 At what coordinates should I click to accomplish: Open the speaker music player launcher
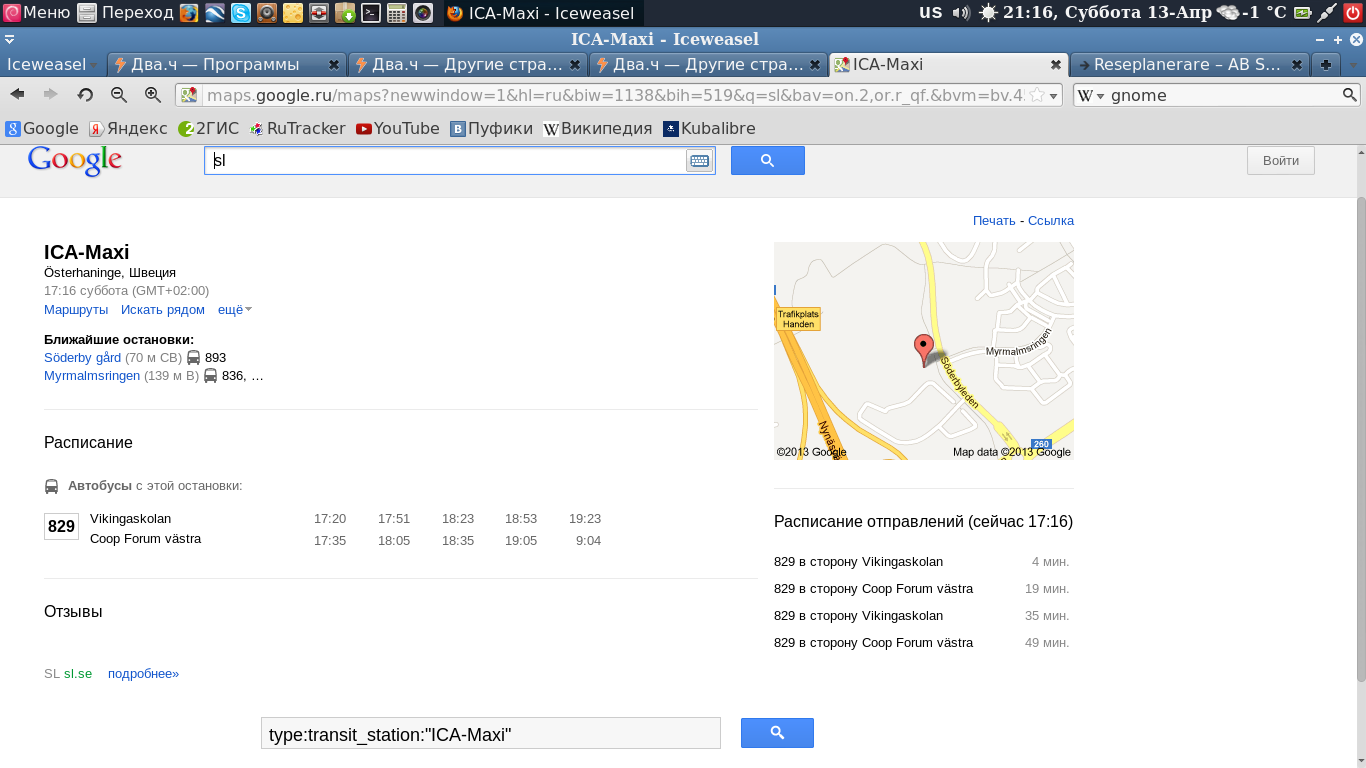[x=267, y=13]
